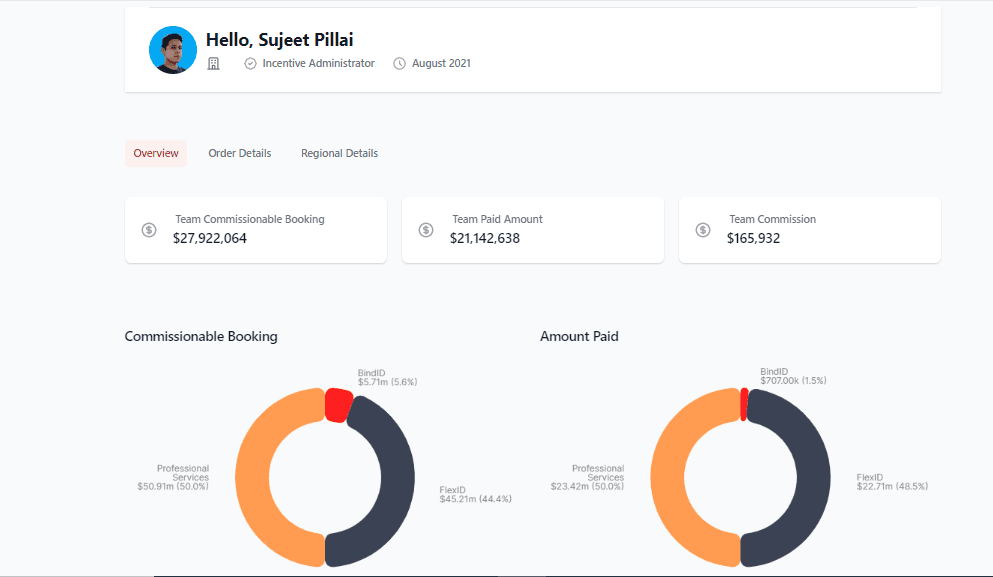Click the $27,922,064 booking value

(210, 239)
